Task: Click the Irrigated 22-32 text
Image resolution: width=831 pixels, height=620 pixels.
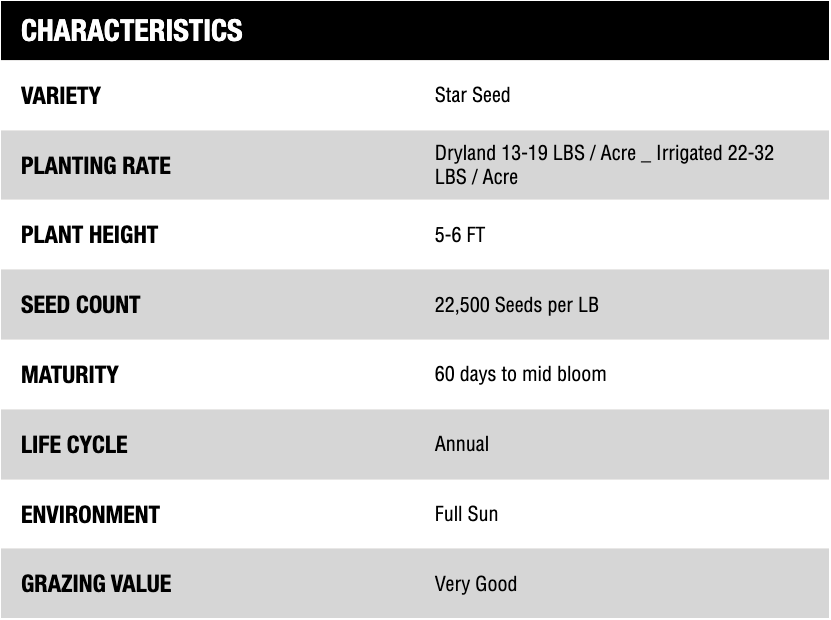Action: pyautogui.click(x=715, y=154)
